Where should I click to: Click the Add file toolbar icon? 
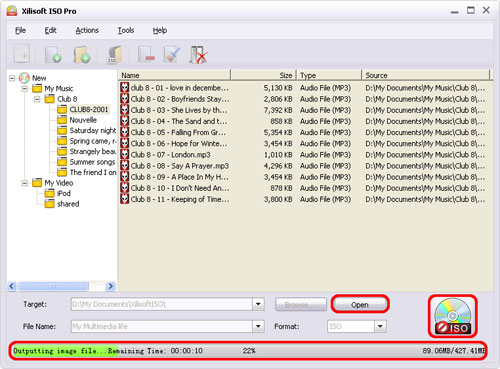53,54
